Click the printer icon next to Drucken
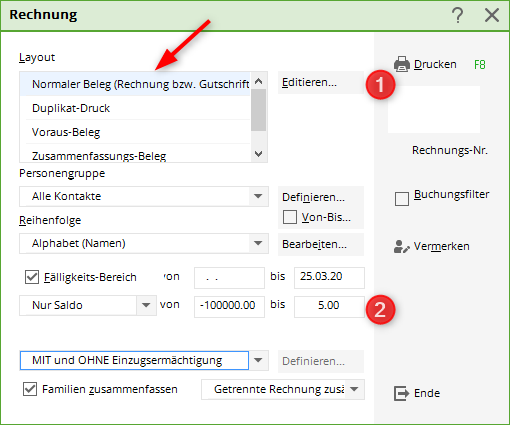 402,64
